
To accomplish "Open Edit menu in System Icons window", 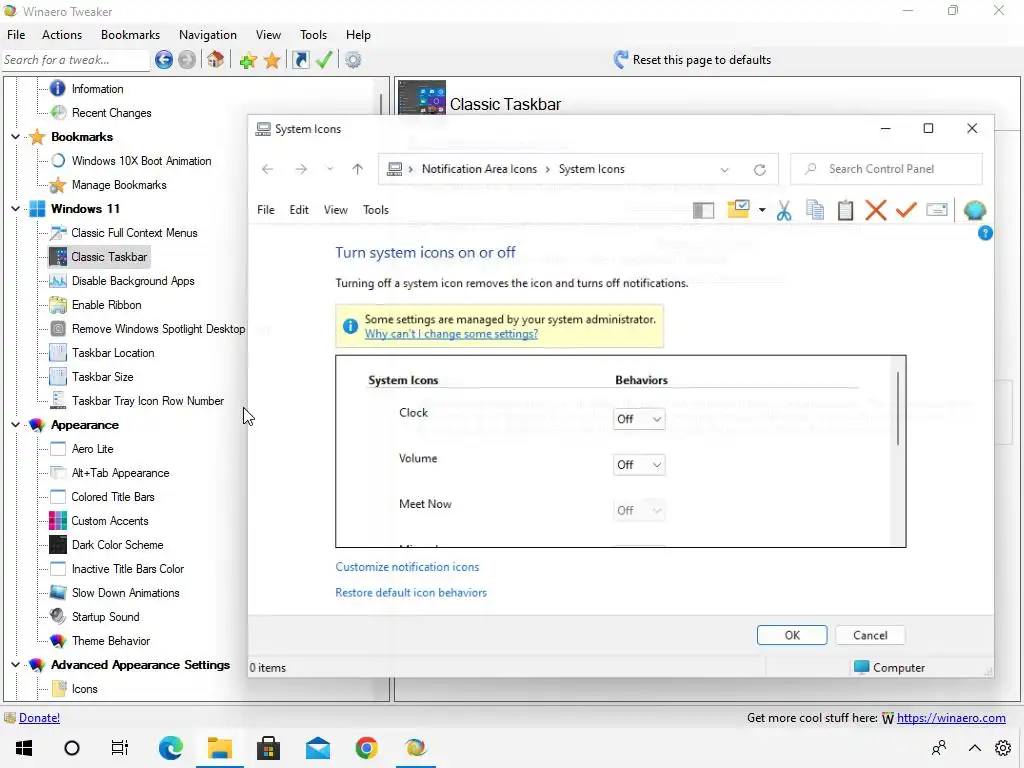I will (299, 210).
